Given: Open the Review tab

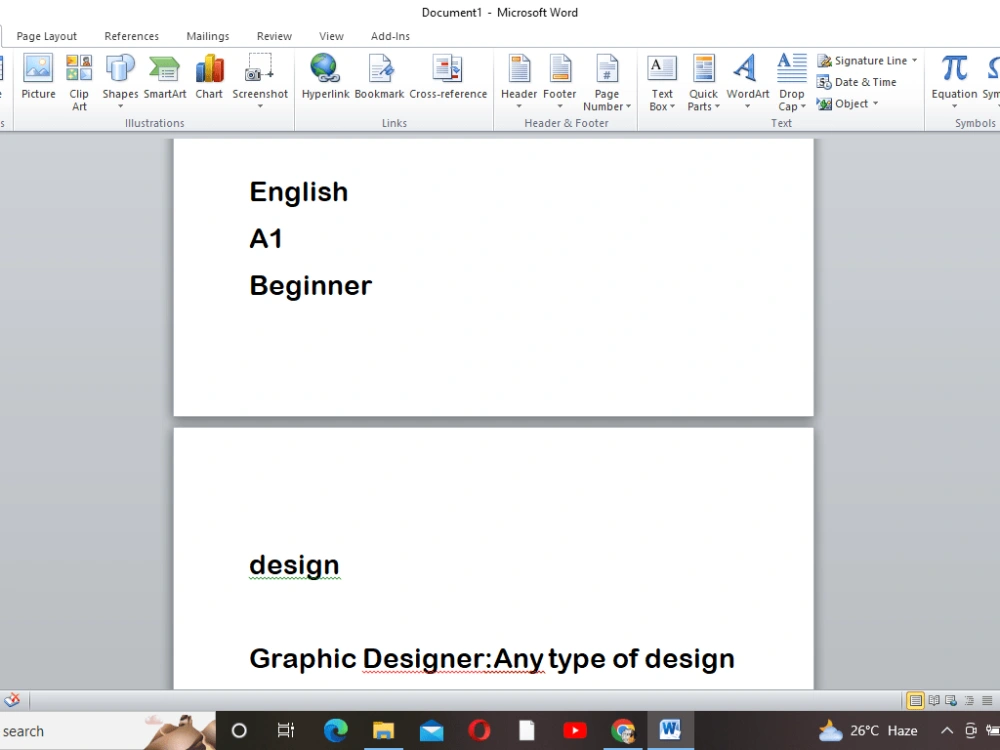Looking at the screenshot, I should 274,36.
